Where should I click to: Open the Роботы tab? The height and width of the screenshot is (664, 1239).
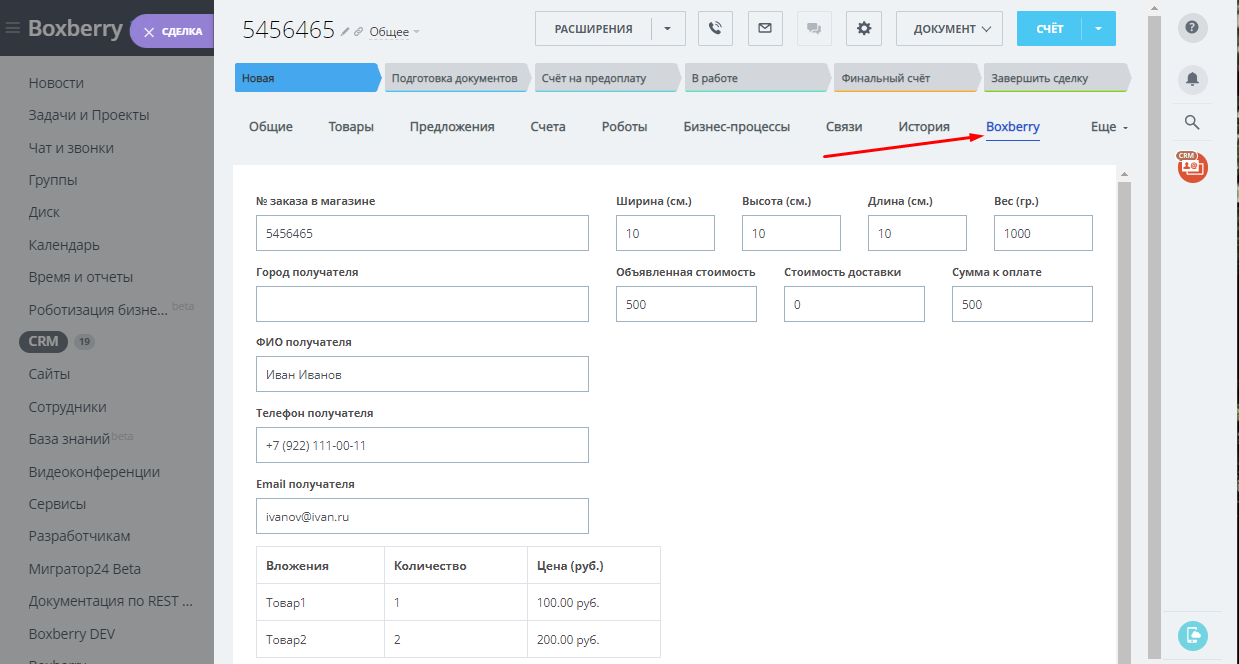pos(624,127)
